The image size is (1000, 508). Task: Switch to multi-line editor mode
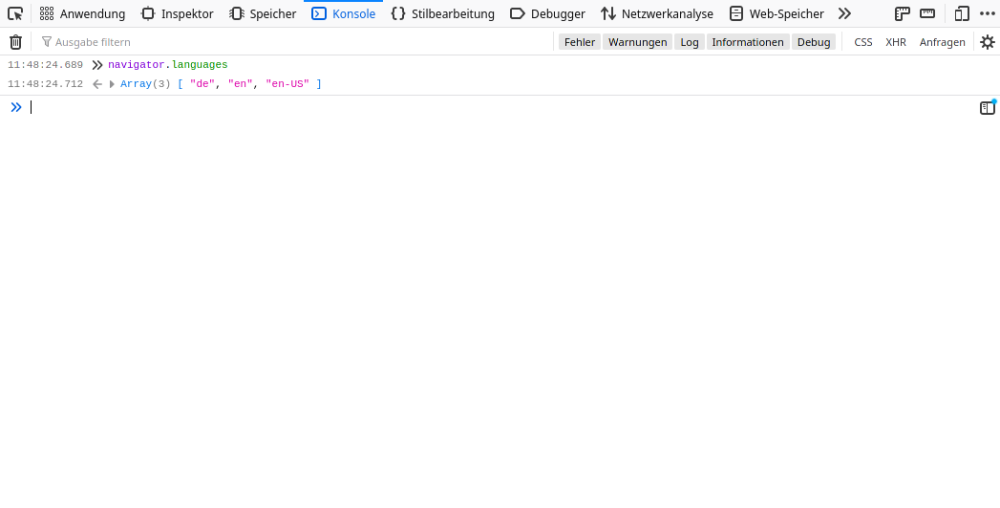click(x=987, y=108)
